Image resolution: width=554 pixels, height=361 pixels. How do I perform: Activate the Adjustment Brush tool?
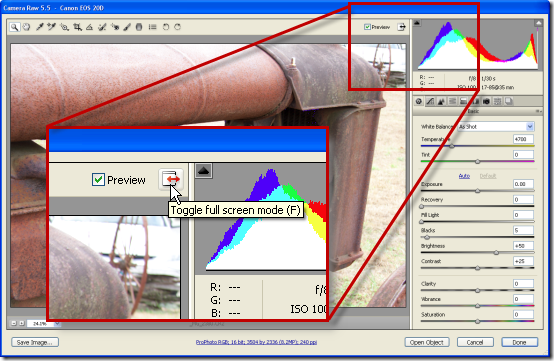(x=127, y=27)
